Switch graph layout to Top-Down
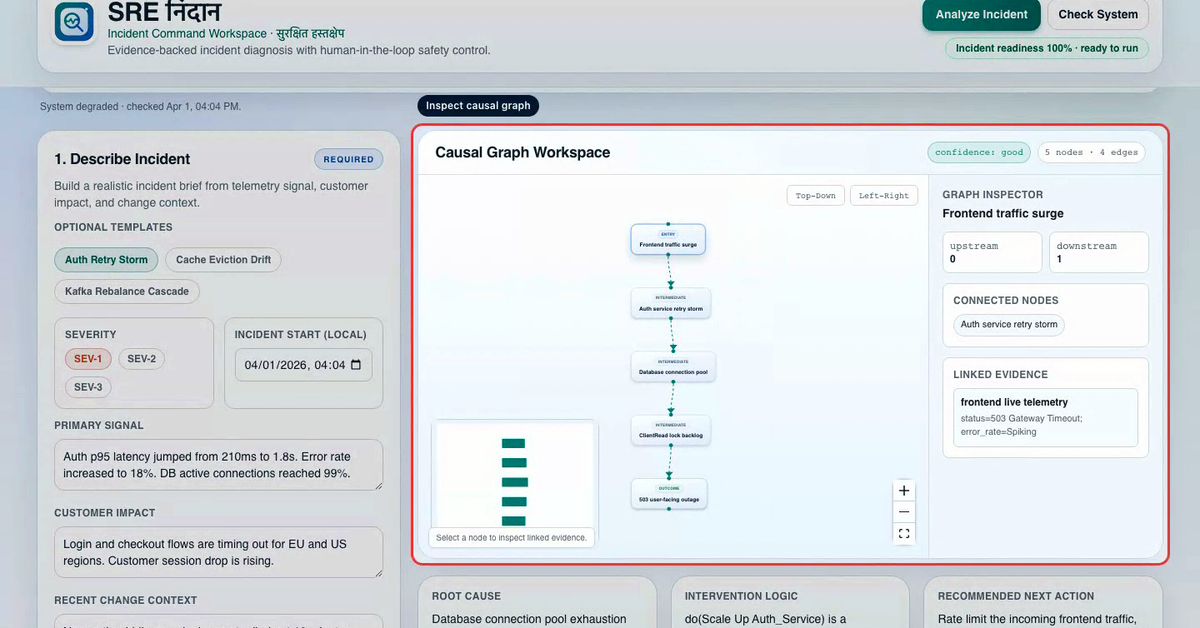Screen dimensions: 1200x628 816,196
